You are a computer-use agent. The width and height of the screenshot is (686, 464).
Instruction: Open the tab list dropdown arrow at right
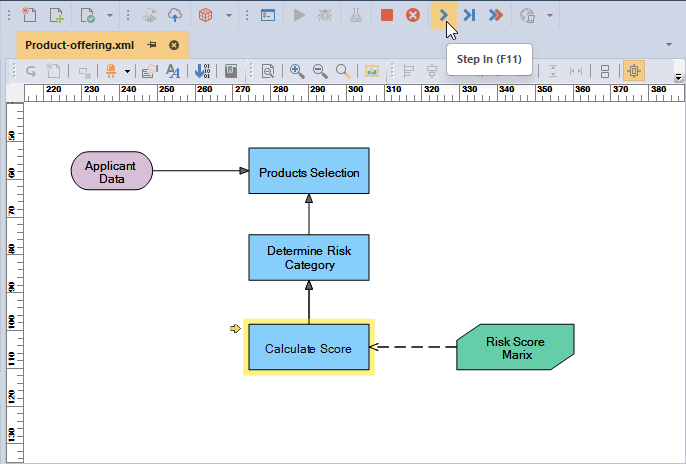[x=668, y=44]
